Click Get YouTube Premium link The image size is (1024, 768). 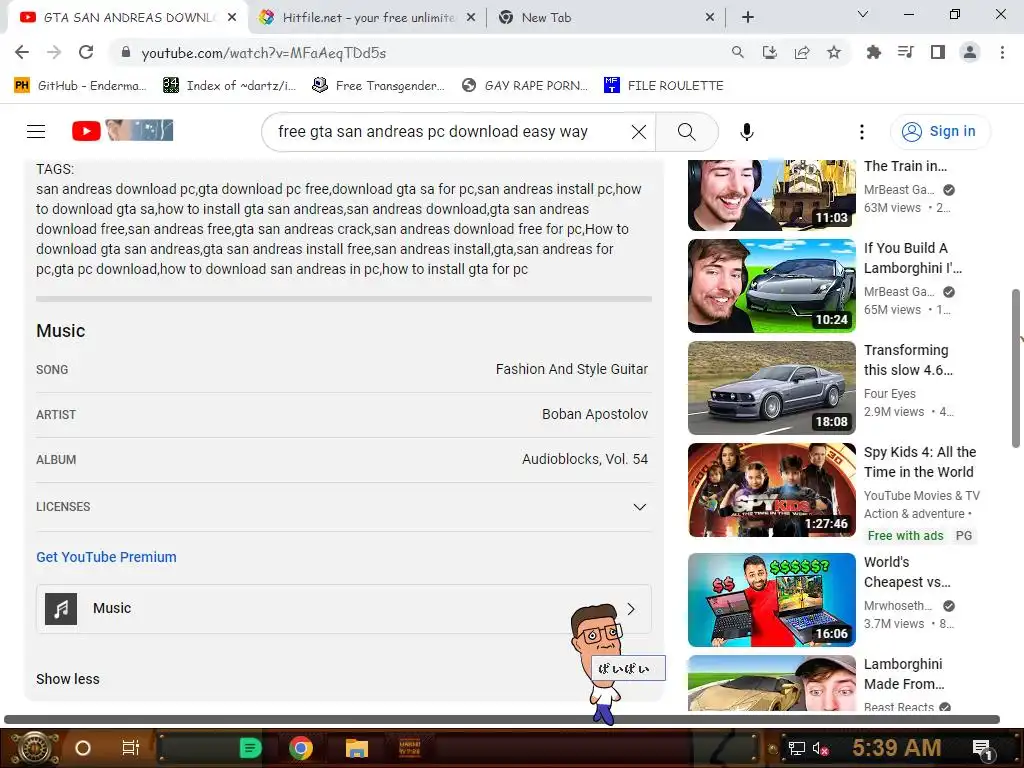pyautogui.click(x=106, y=557)
